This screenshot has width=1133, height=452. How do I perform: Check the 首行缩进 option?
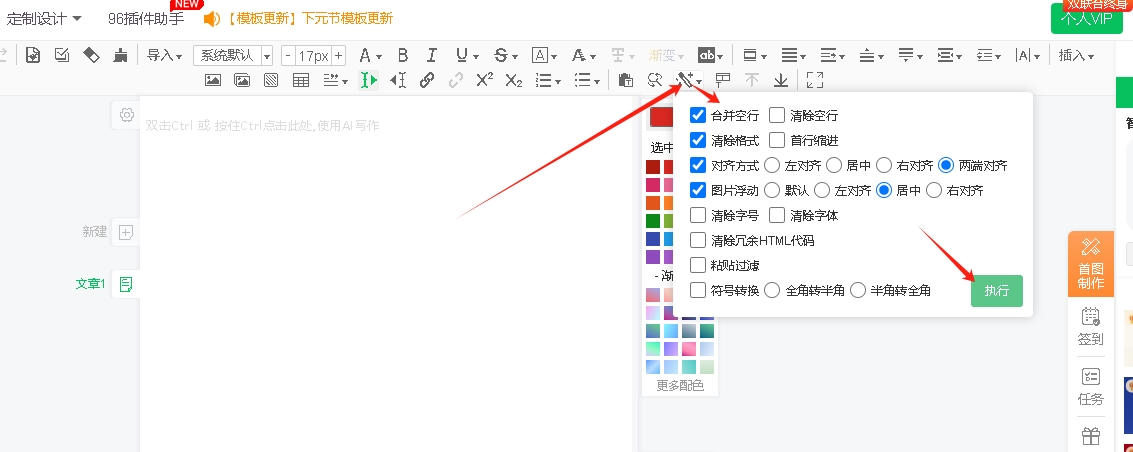click(x=777, y=140)
